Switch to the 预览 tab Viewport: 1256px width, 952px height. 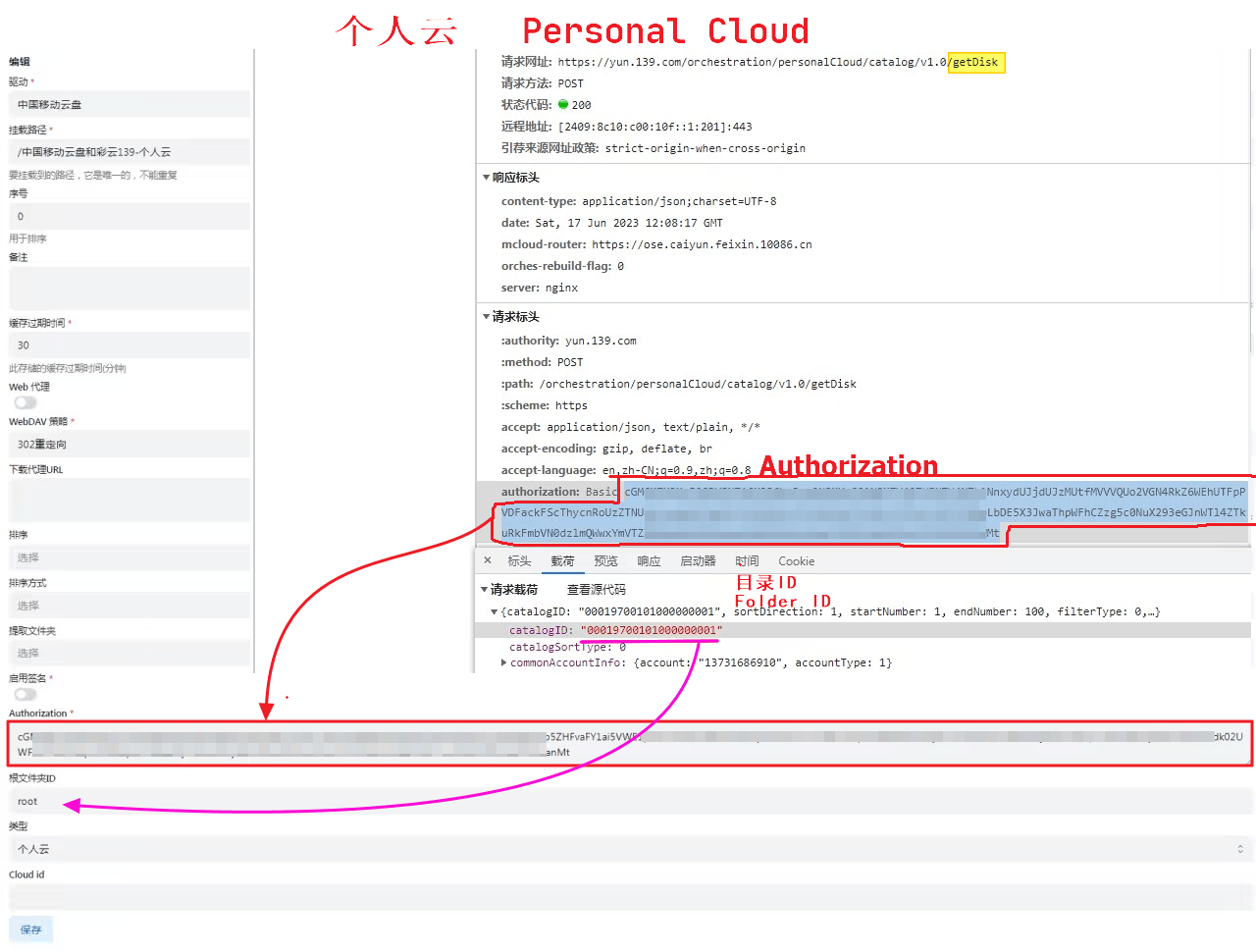coord(605,560)
